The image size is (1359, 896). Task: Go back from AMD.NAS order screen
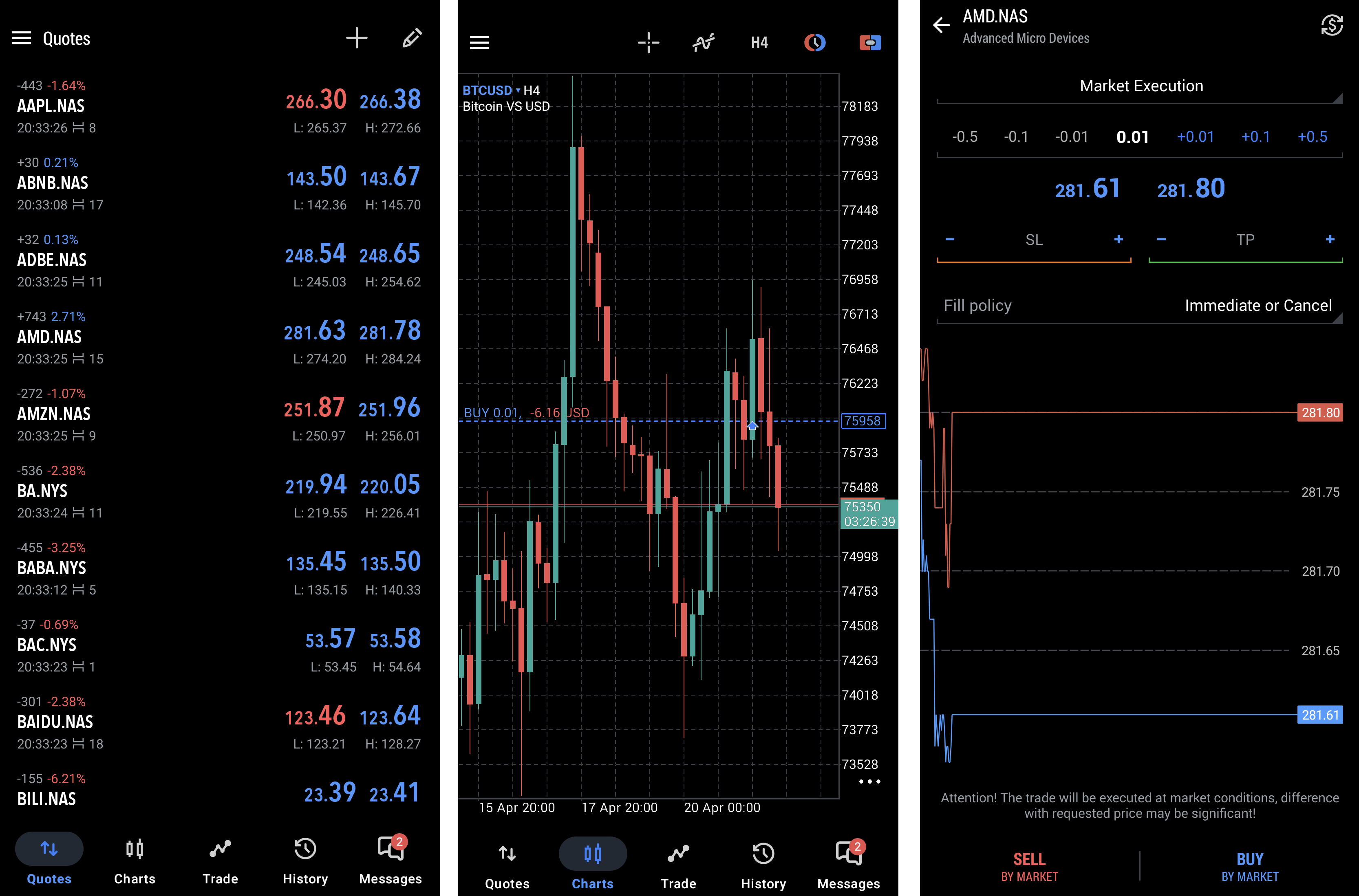pos(941,25)
